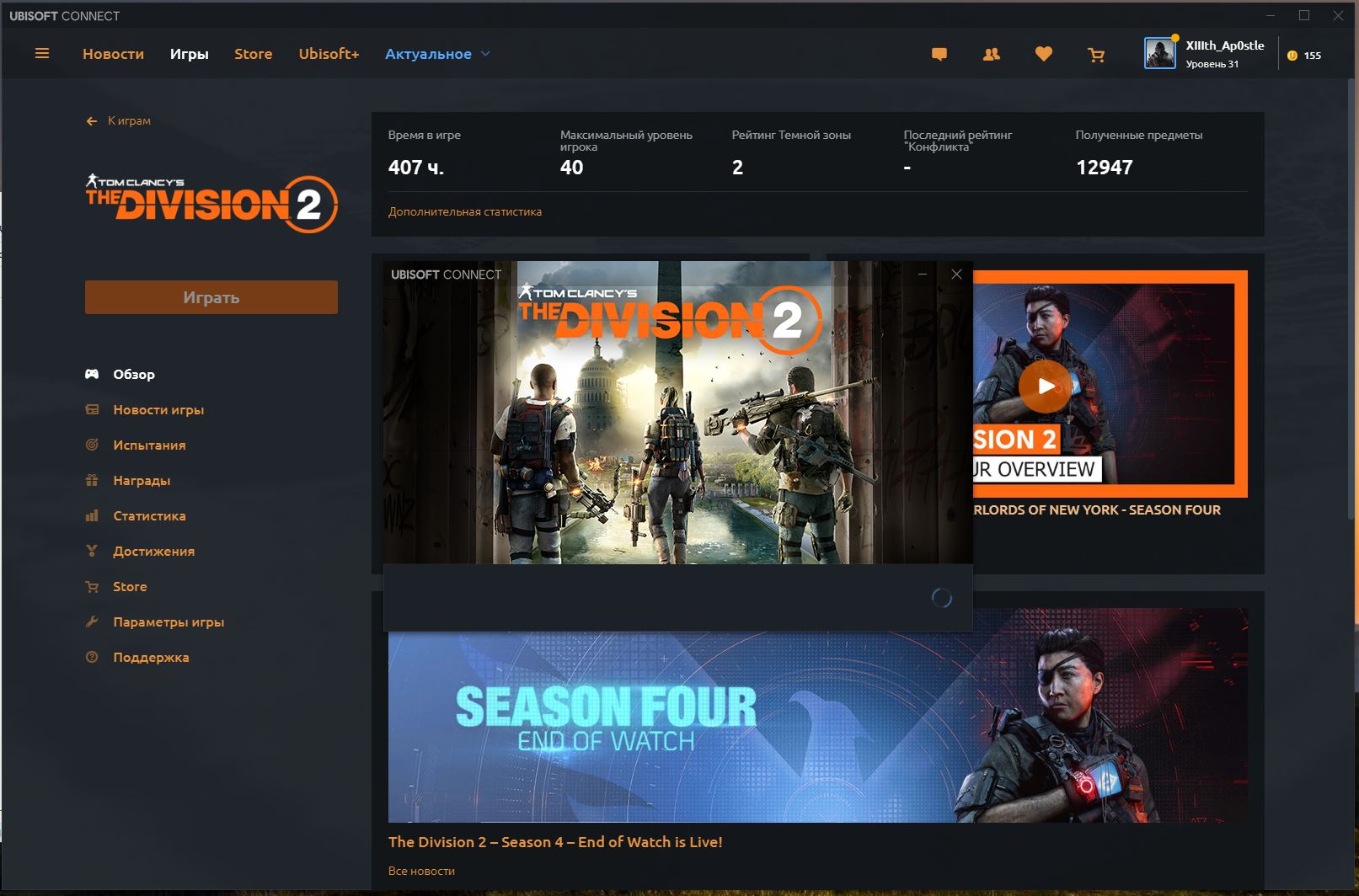Close the Division 2 launch splash popup
This screenshot has width=1359, height=896.
coord(956,275)
